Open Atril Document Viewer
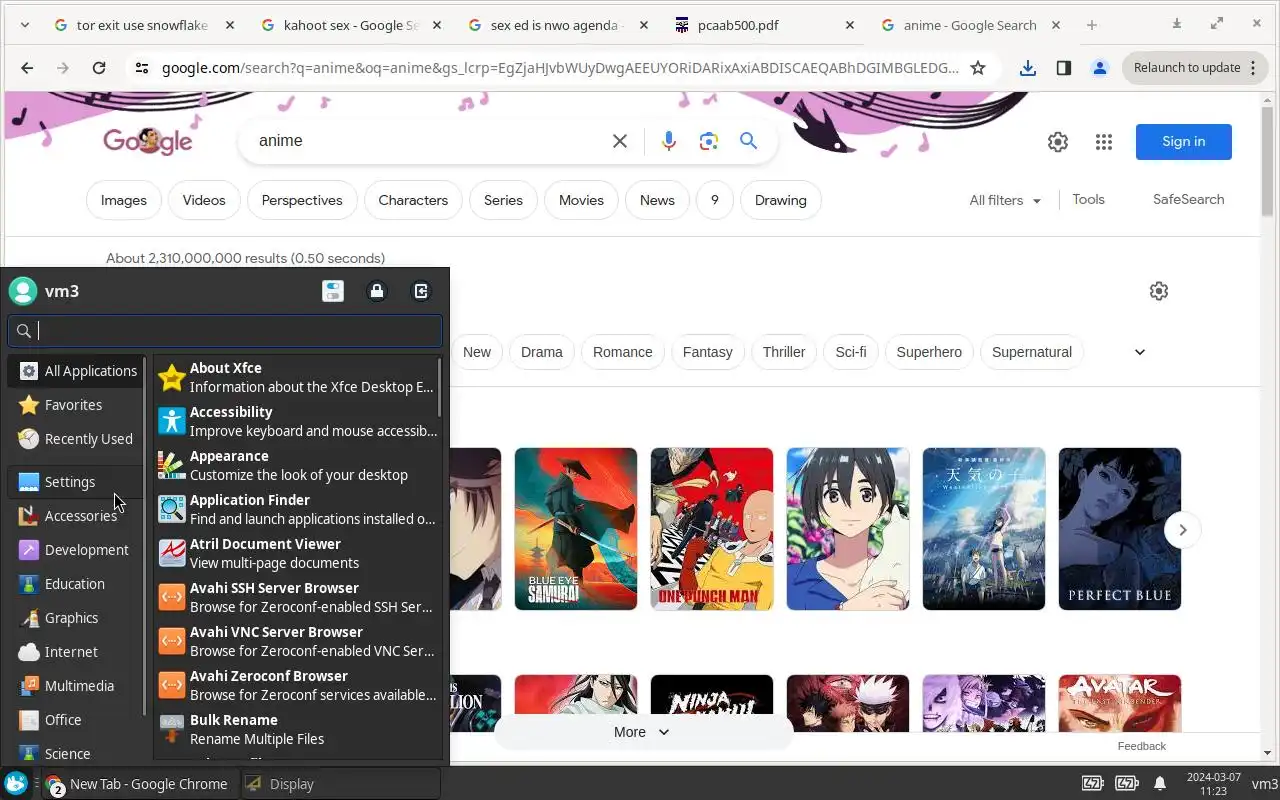Screen dimensions: 1280x800 [x=297, y=554]
